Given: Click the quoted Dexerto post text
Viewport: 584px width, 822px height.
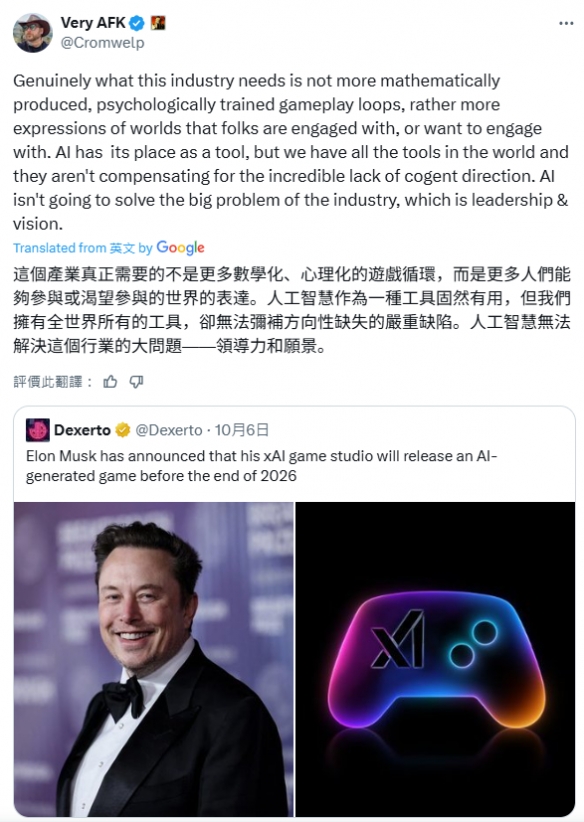Looking at the screenshot, I should [261, 466].
